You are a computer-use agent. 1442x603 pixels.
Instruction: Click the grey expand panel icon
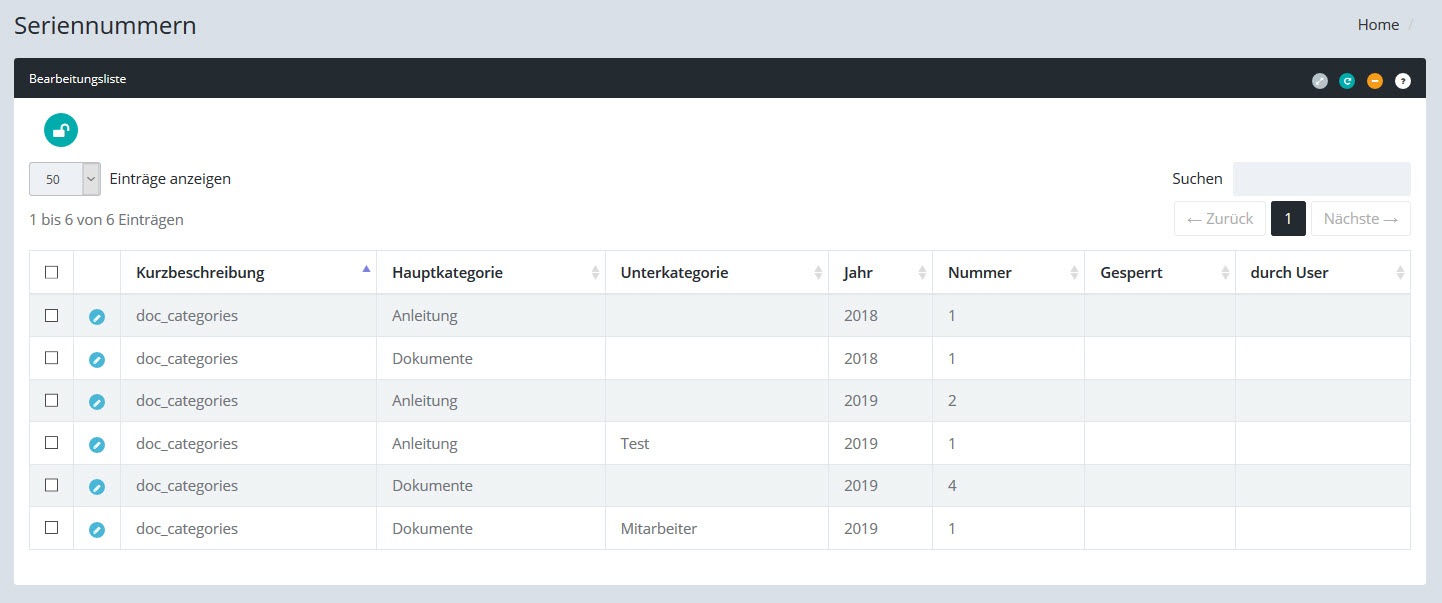1320,81
